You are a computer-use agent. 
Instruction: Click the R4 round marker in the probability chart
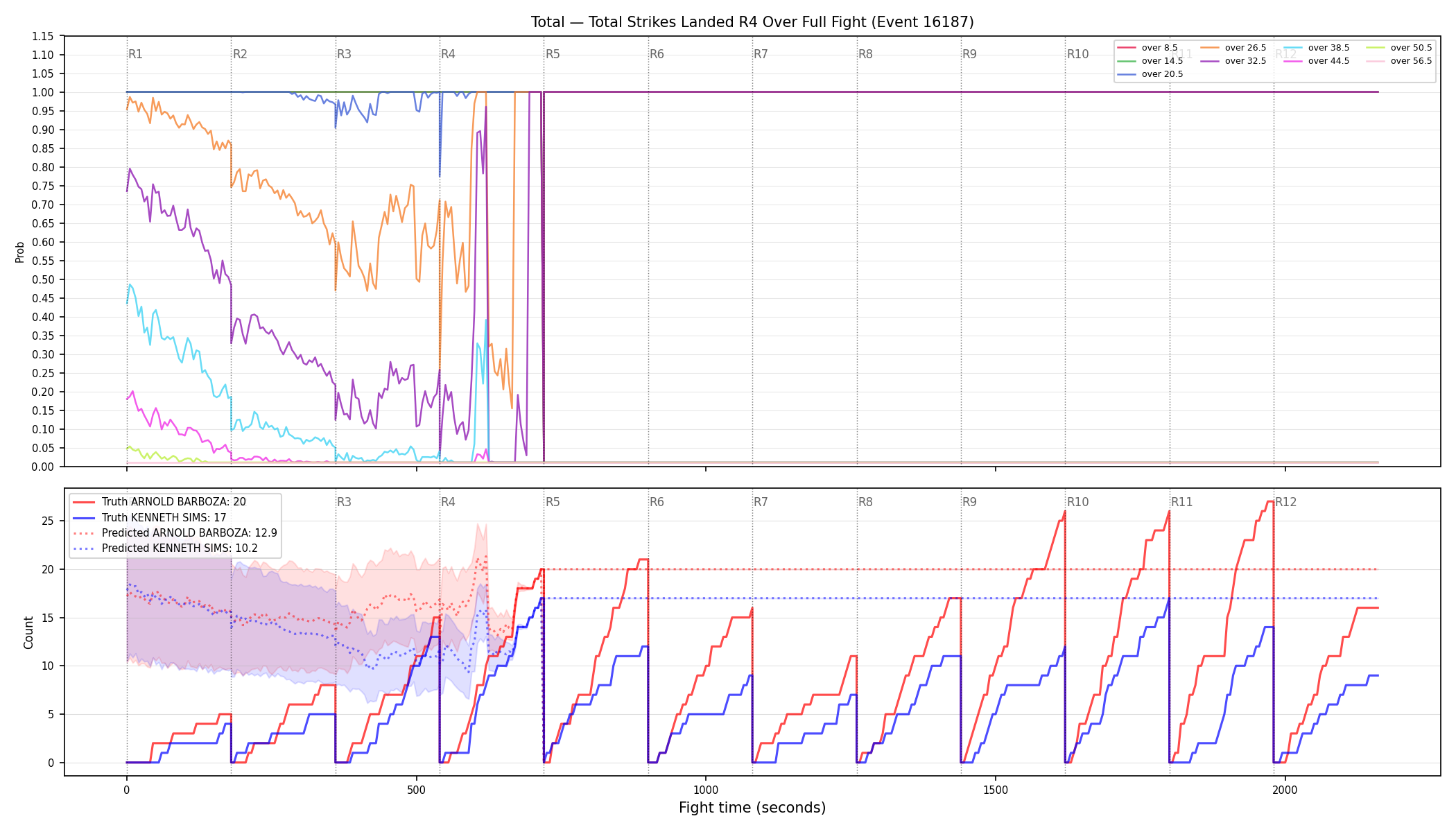coord(448,54)
